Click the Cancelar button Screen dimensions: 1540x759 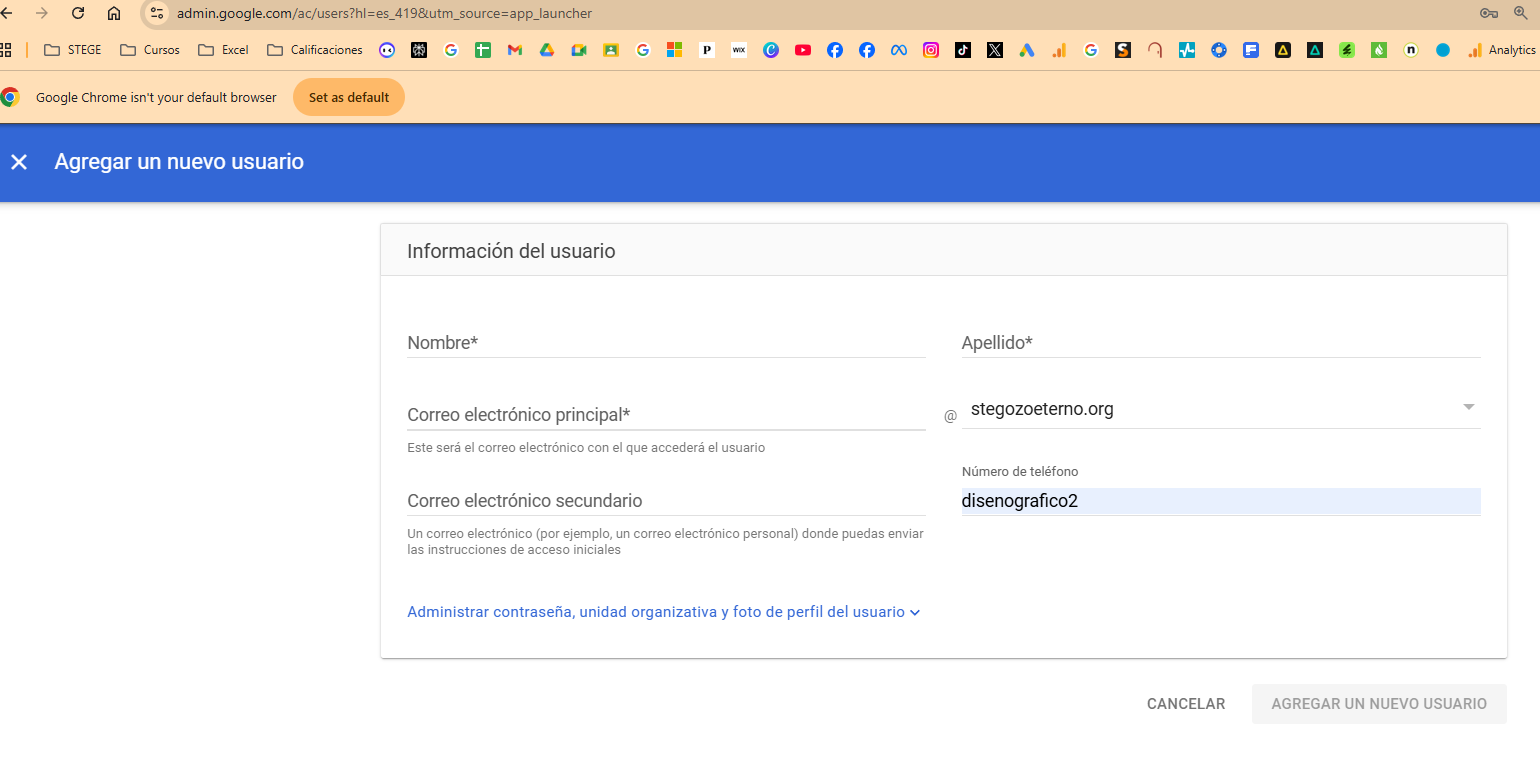(x=1185, y=704)
